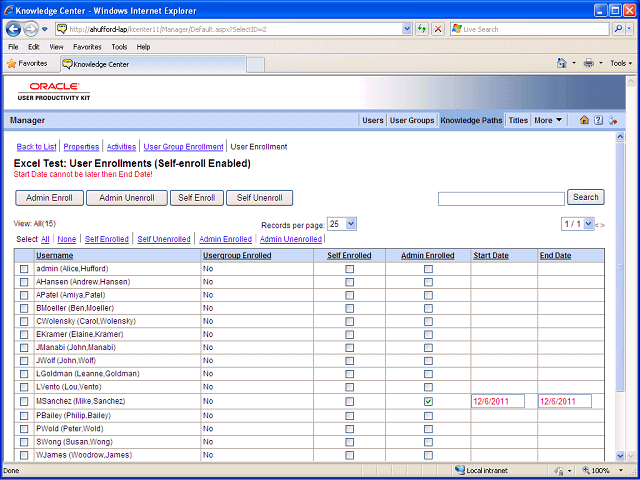Open the Manager help question mark icon
The image size is (640, 480).
pos(598,120)
